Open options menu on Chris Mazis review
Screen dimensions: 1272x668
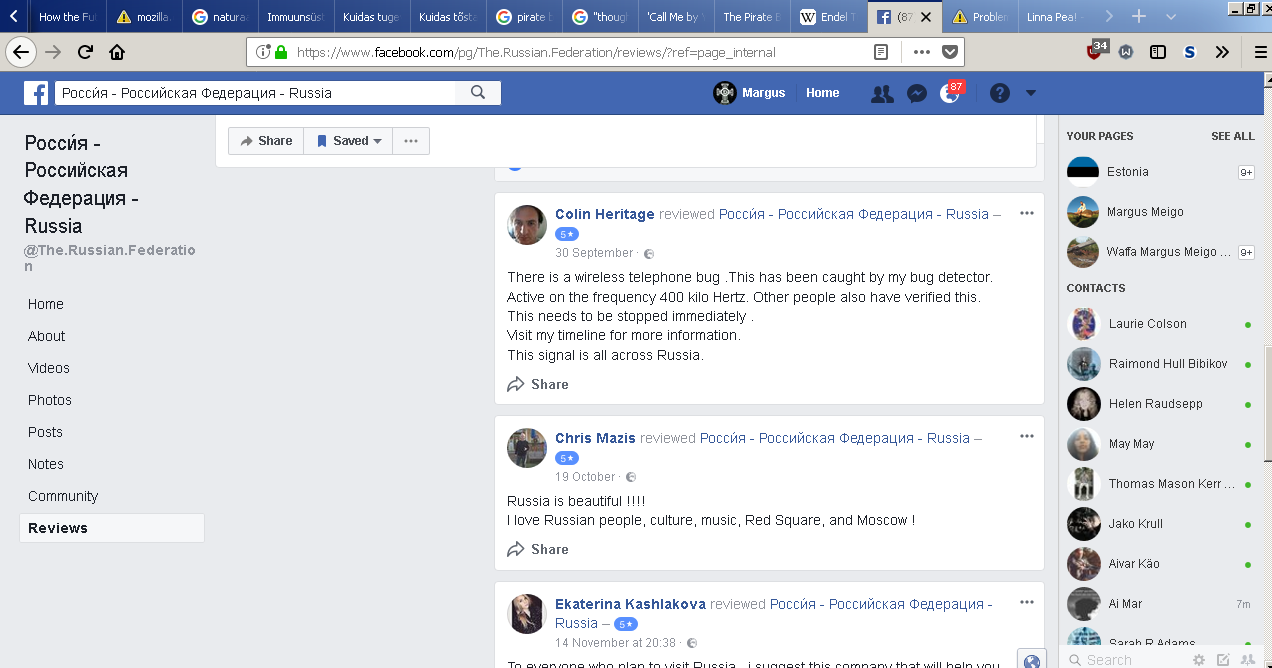1026,437
